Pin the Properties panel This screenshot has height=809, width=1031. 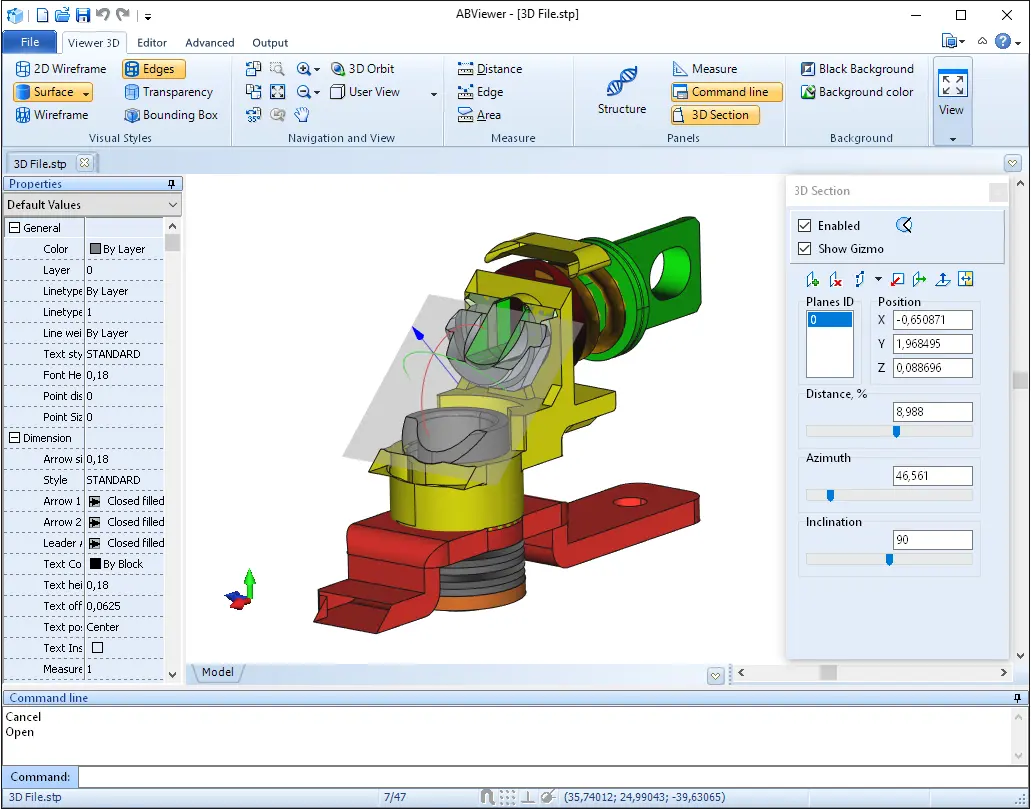172,184
